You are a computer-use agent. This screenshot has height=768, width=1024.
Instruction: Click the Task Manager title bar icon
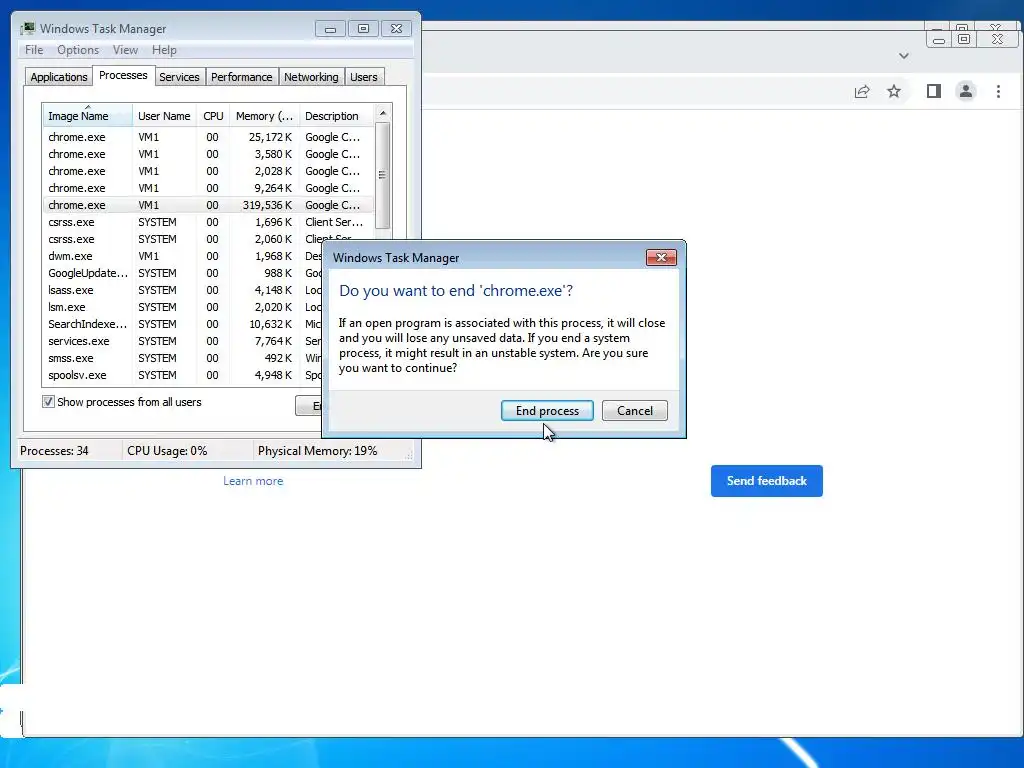click(27, 29)
